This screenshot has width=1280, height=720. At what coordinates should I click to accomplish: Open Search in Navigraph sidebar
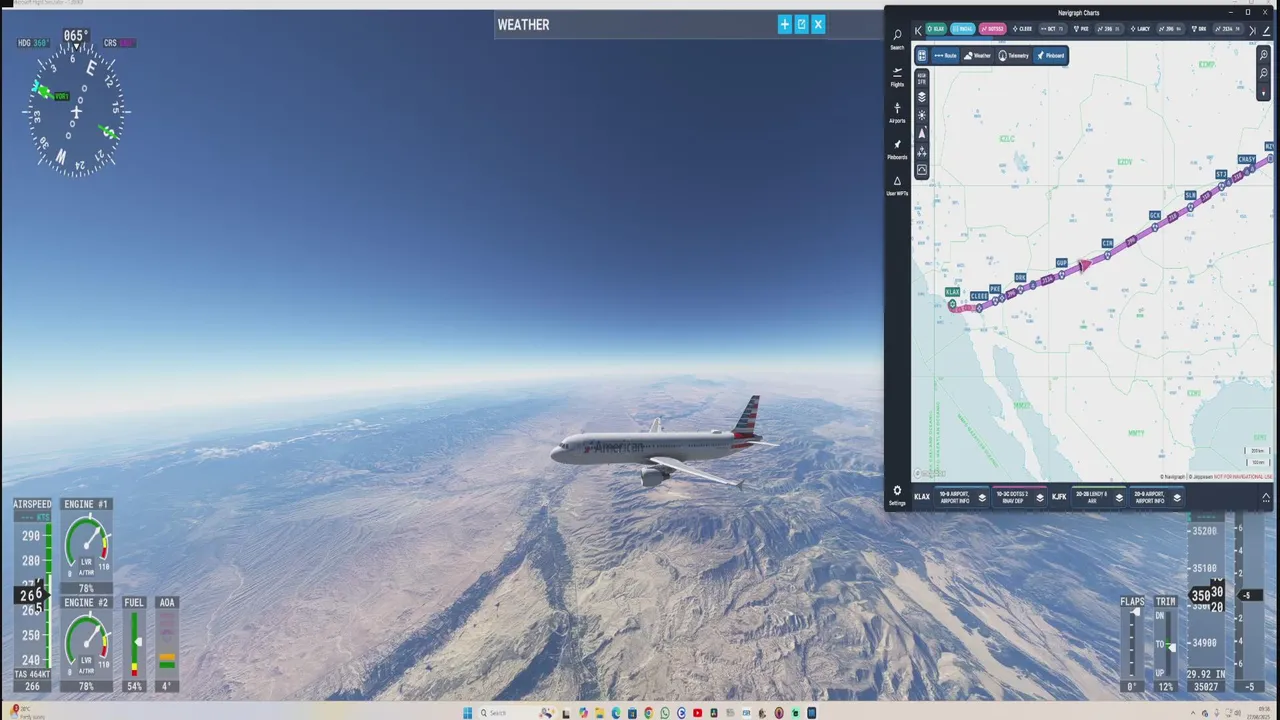897,39
